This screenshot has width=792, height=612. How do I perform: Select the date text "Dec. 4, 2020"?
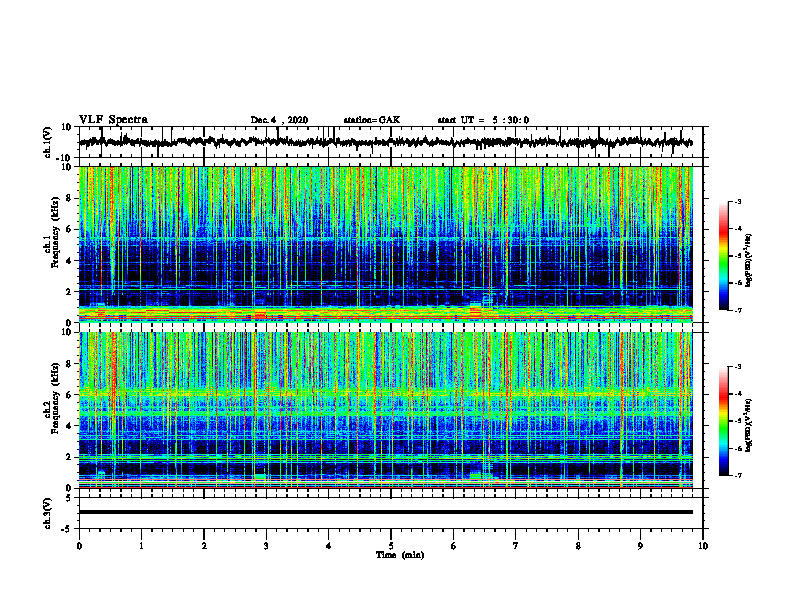(279, 120)
